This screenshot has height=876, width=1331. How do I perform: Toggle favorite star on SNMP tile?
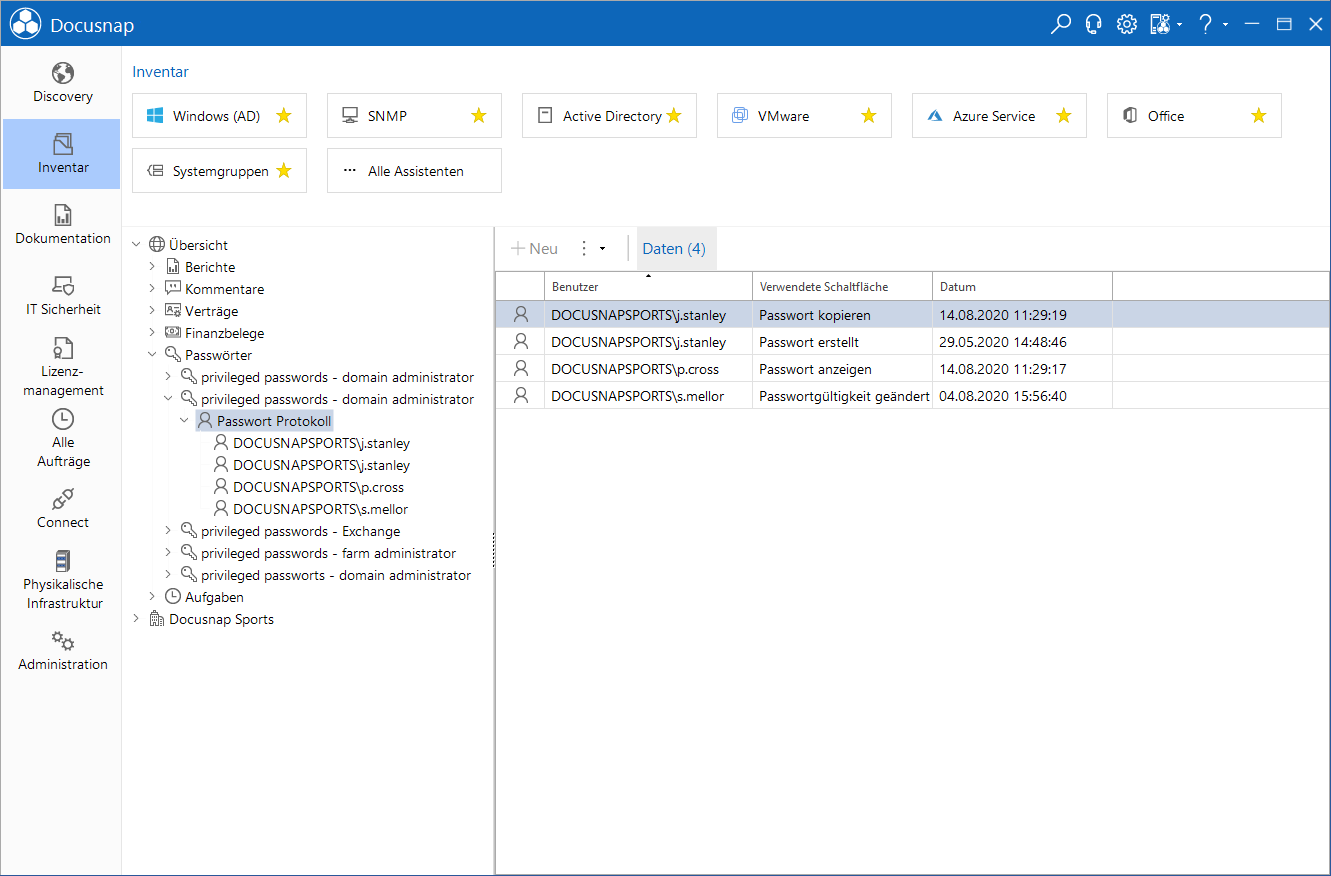point(479,116)
